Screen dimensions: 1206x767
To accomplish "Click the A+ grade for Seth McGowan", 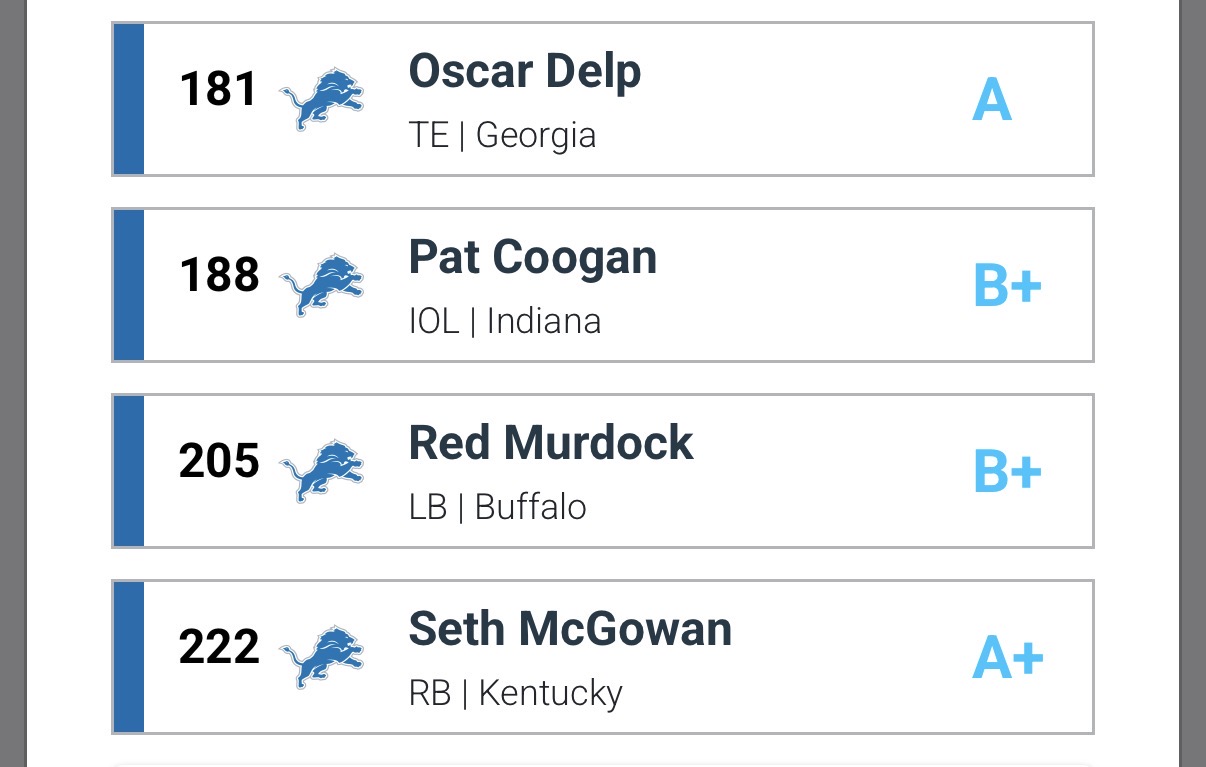I will click(1007, 659).
